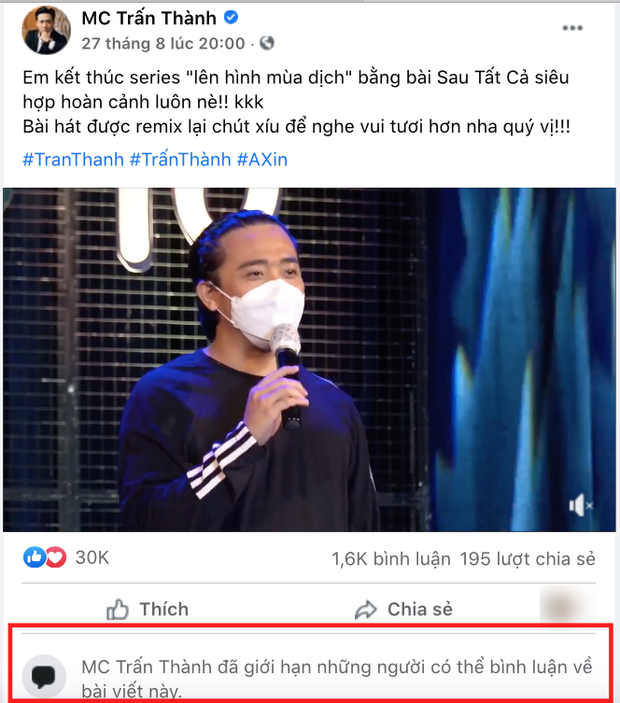This screenshot has width=620, height=703.
Task: Open the #TrấnThành hashtag
Action: 180,157
